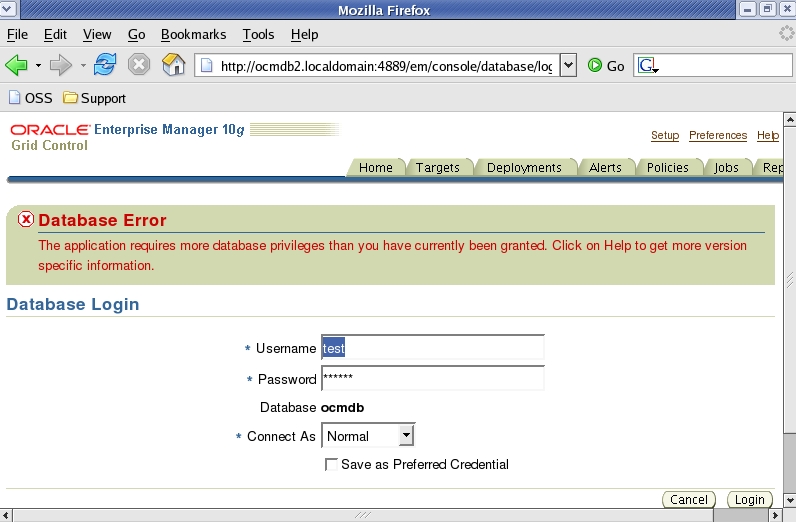Click the horizontal scrollbar left arrow

6,515
